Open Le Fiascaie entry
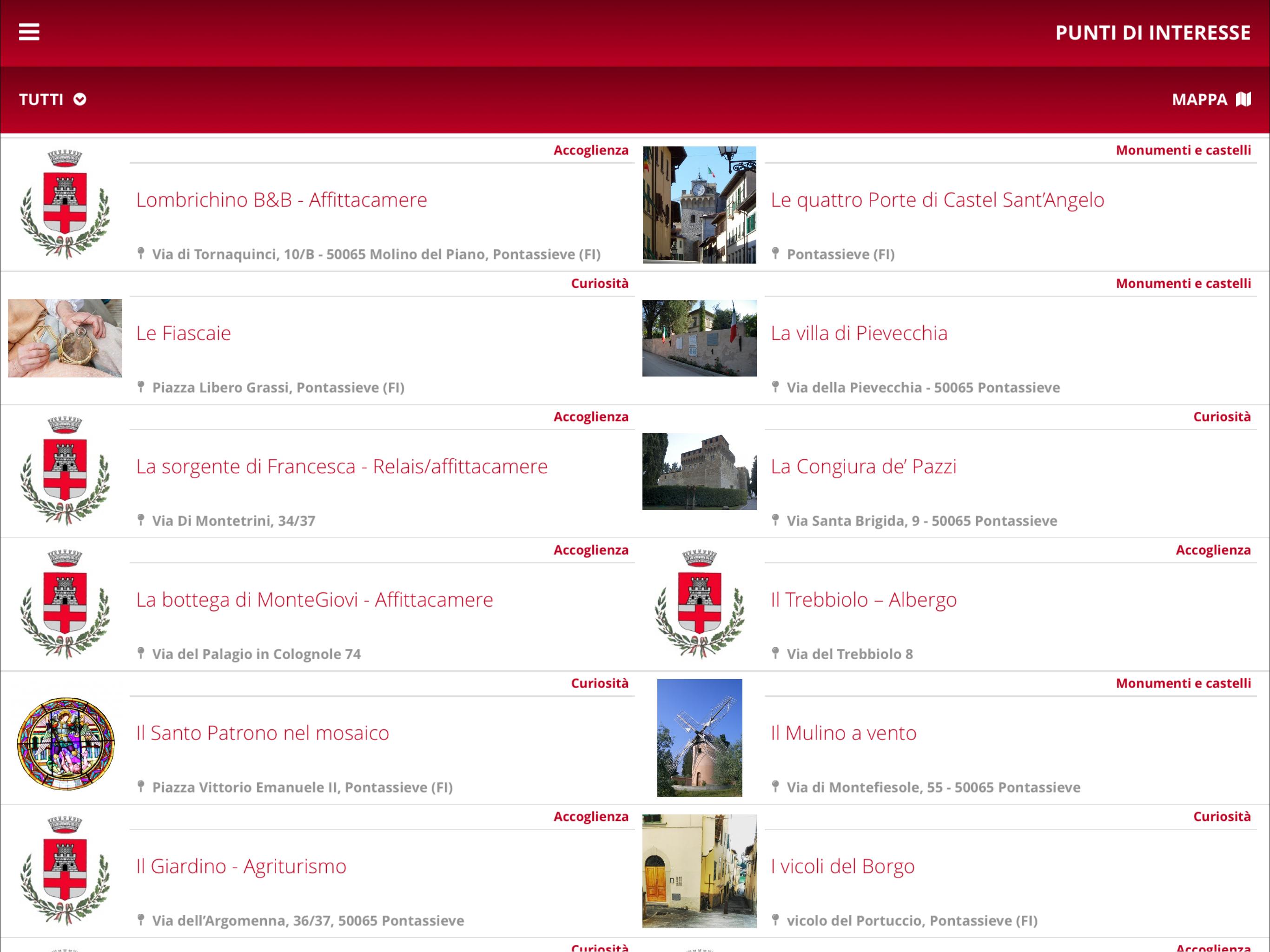The image size is (1270, 952). [x=184, y=333]
